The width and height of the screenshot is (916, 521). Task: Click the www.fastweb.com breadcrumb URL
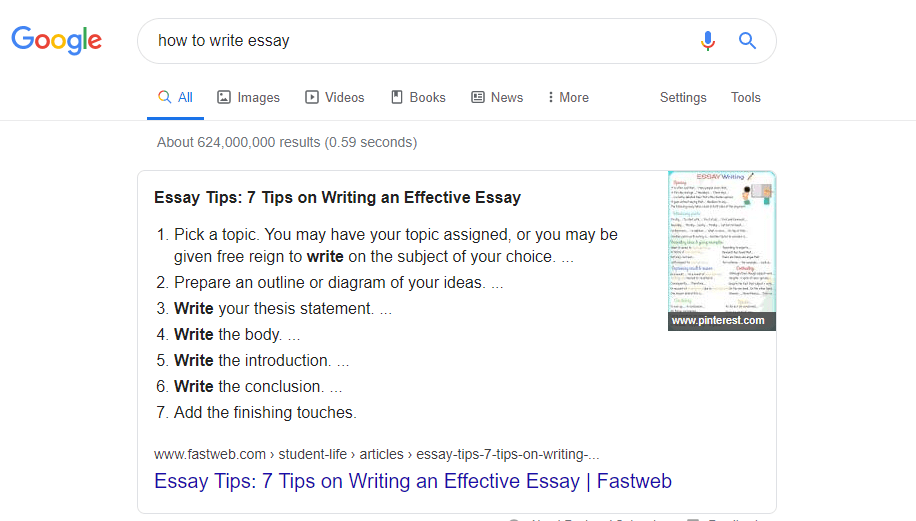coord(377,454)
